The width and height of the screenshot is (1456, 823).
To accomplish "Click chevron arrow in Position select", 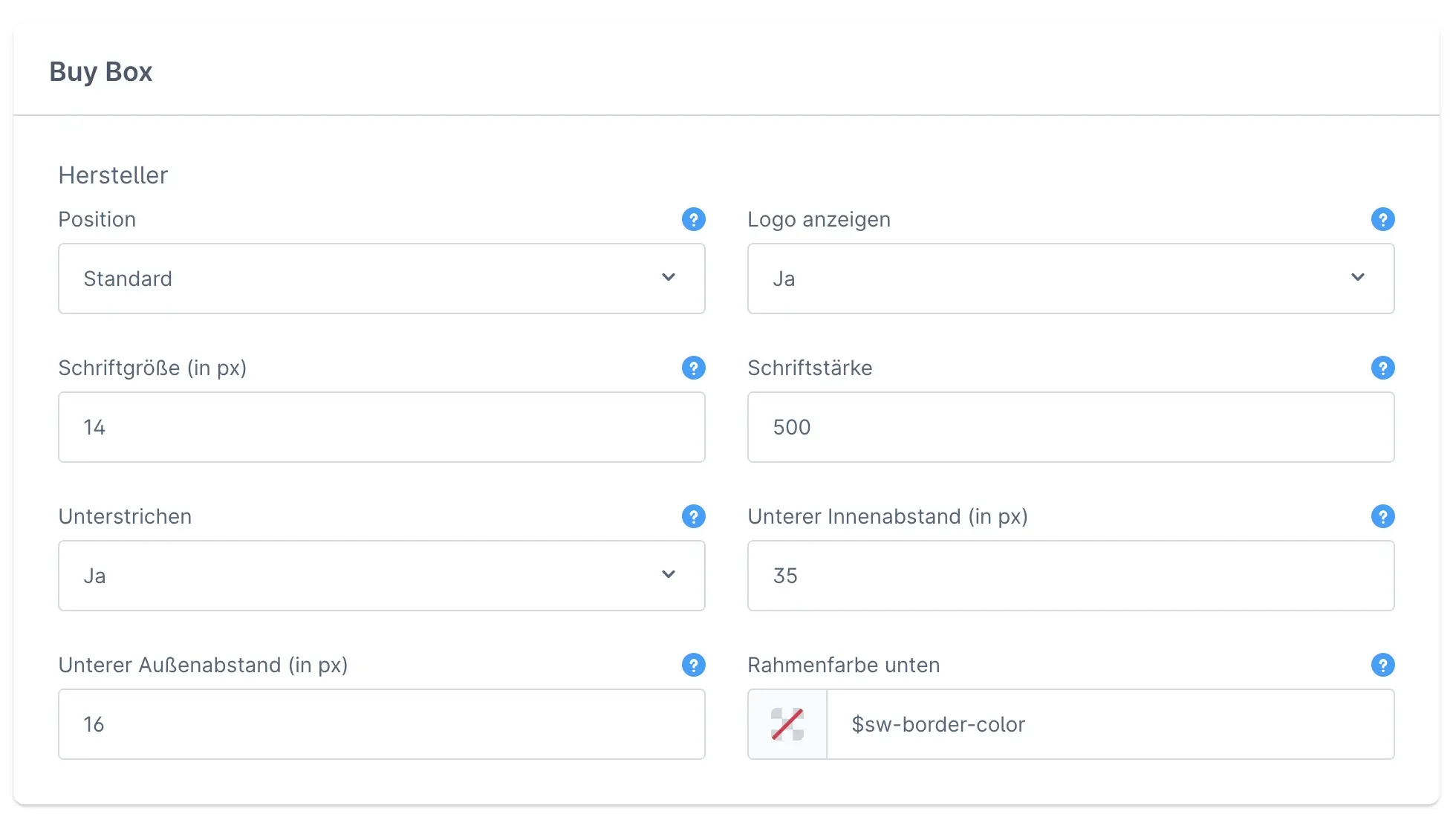I will coord(669,278).
